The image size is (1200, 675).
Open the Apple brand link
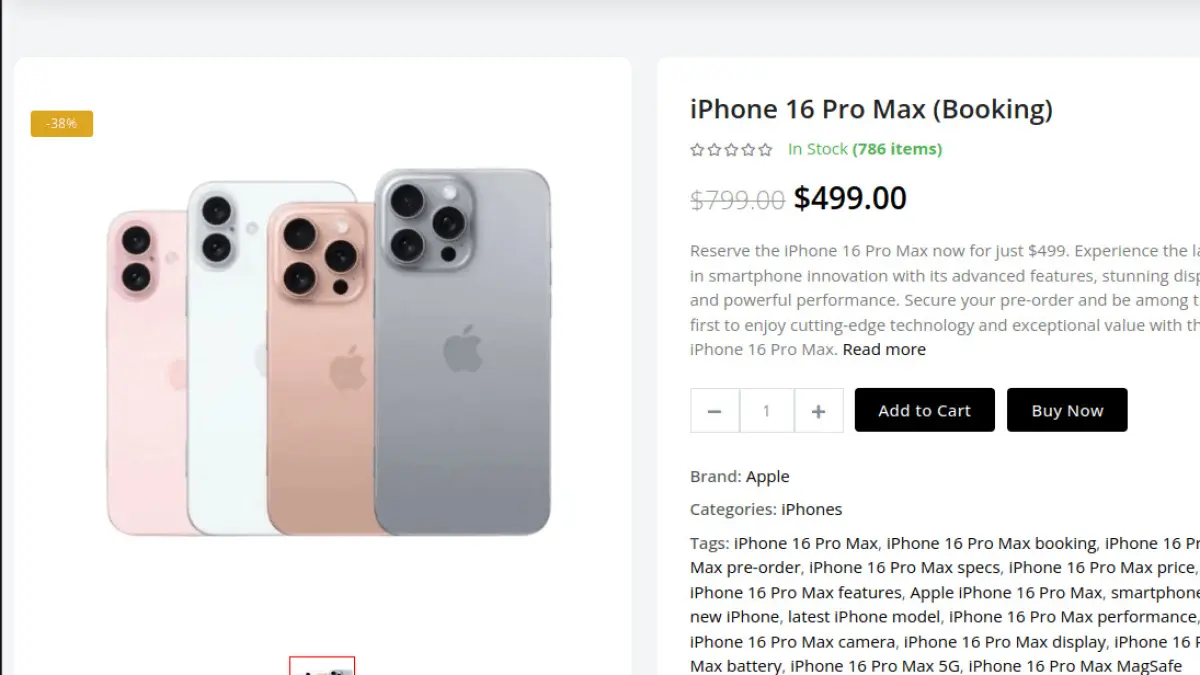tap(767, 476)
